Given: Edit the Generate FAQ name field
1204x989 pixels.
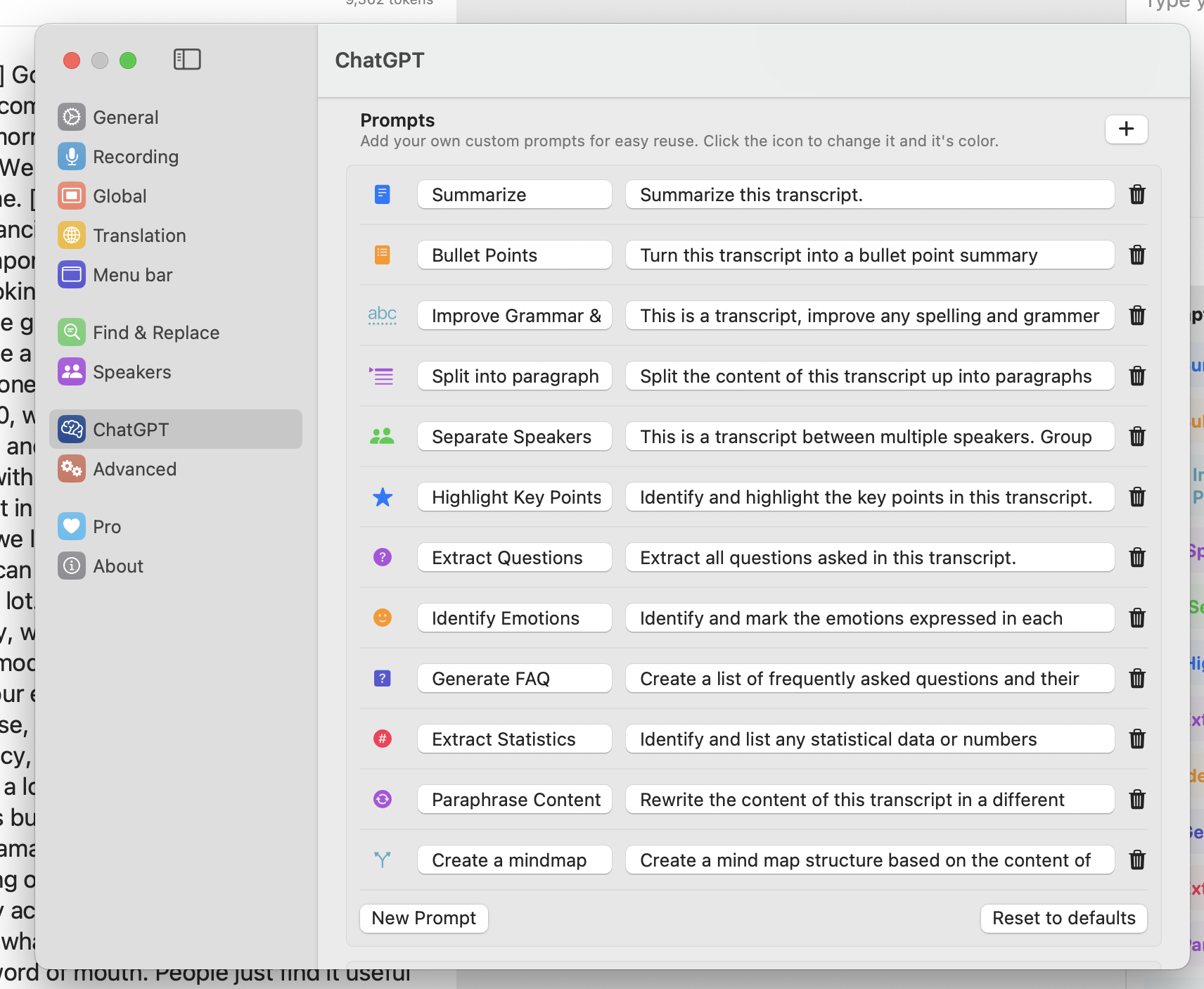Looking at the screenshot, I should [x=515, y=678].
